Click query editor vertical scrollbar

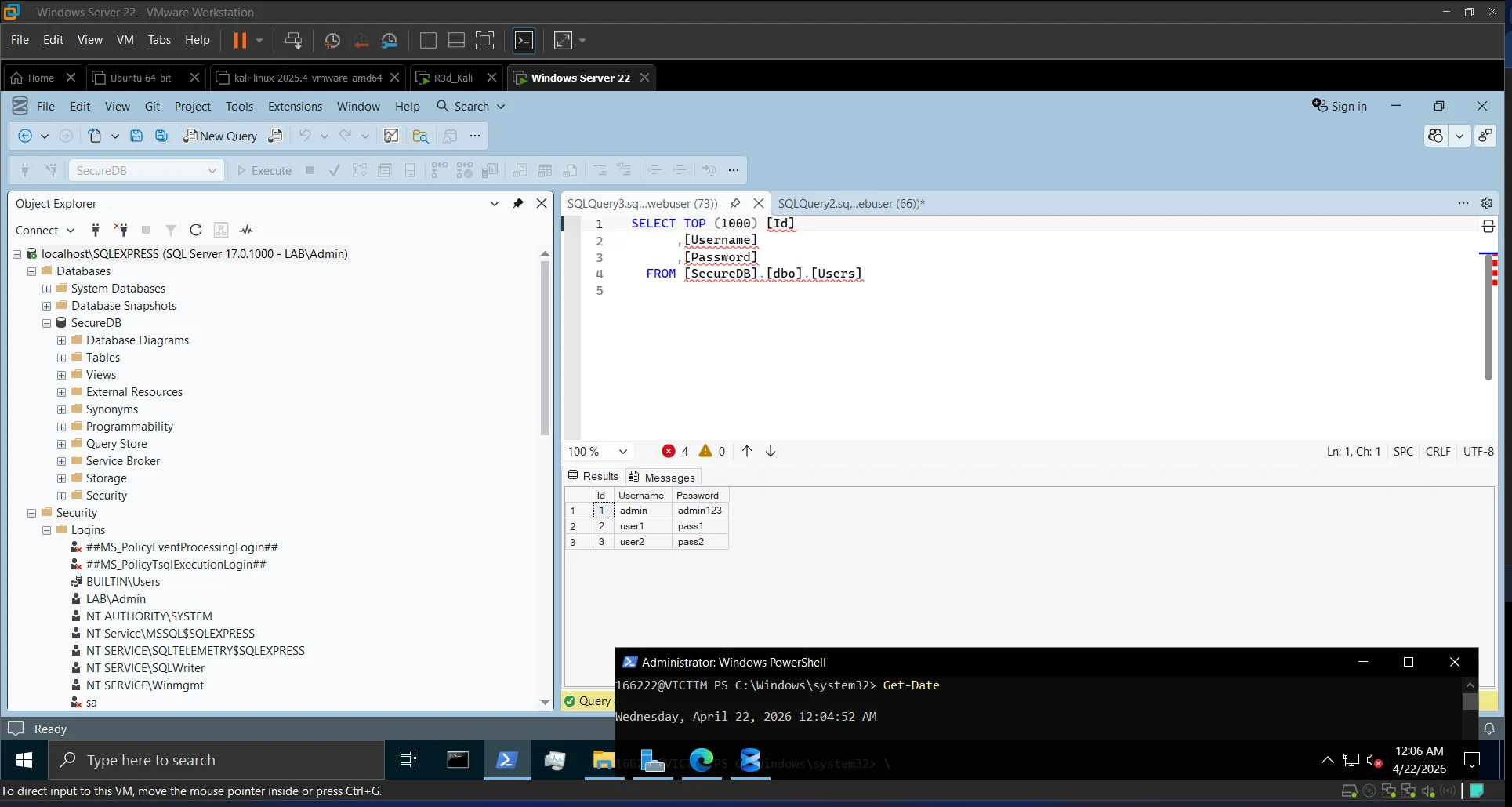pos(1488,318)
